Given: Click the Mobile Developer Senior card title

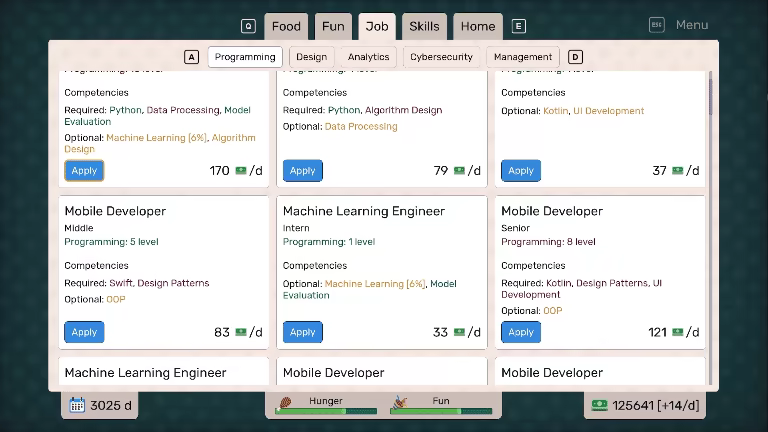Looking at the screenshot, I should 552,211.
